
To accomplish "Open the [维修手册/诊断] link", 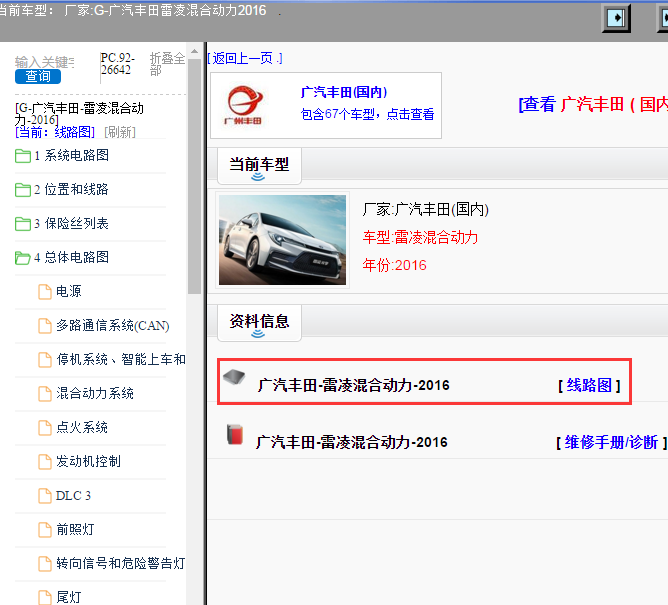I will pyautogui.click(x=611, y=443).
